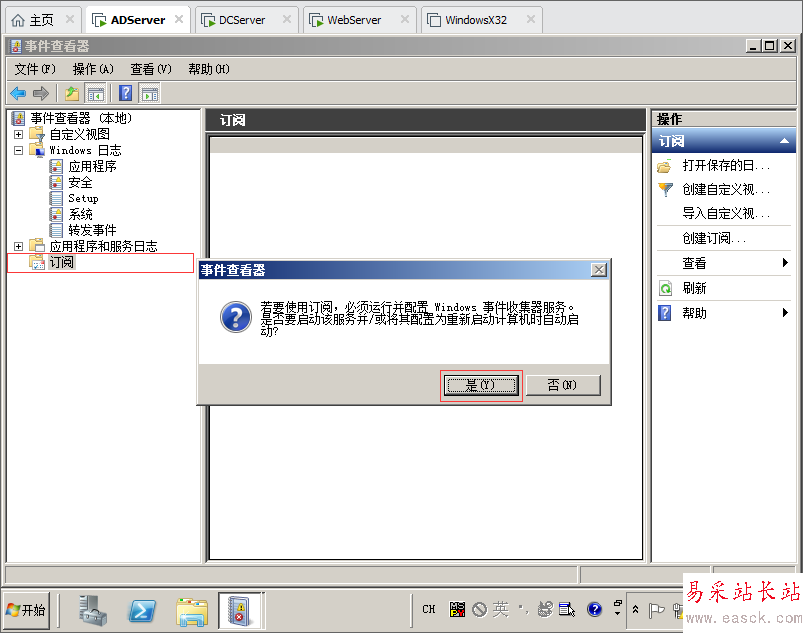Viewport: 803px width, 633px height.
Task: Click 是(Y) button in the dialog
Action: click(x=481, y=385)
